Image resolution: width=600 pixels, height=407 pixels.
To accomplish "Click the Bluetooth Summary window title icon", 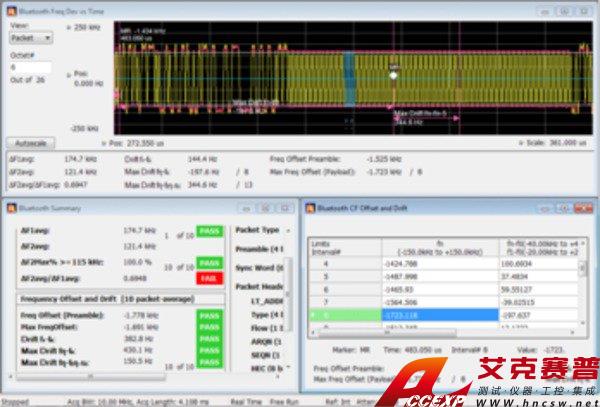I will [x=13, y=207].
